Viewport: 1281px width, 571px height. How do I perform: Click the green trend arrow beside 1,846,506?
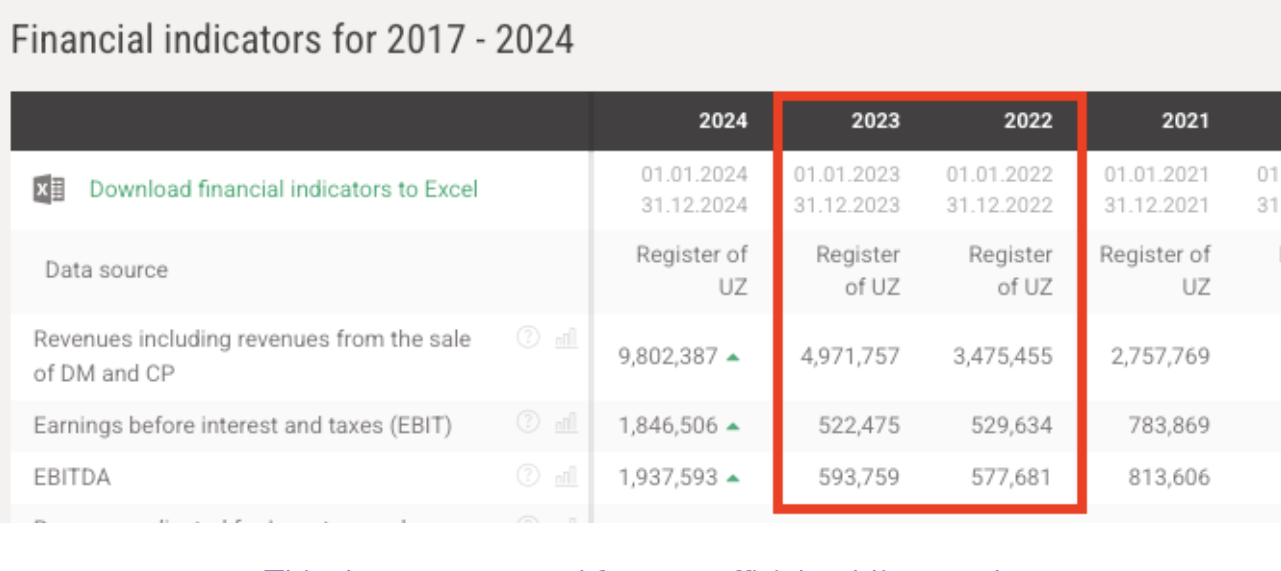[x=733, y=426]
